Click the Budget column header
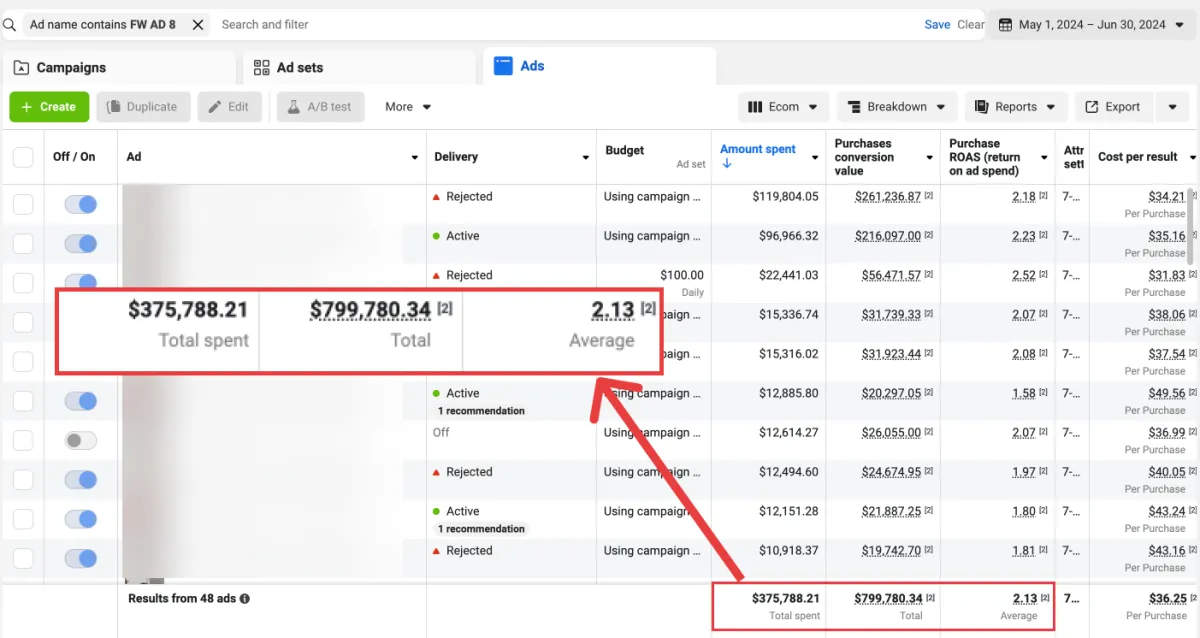Image resolution: width=1200 pixels, height=638 pixels. pos(625,150)
